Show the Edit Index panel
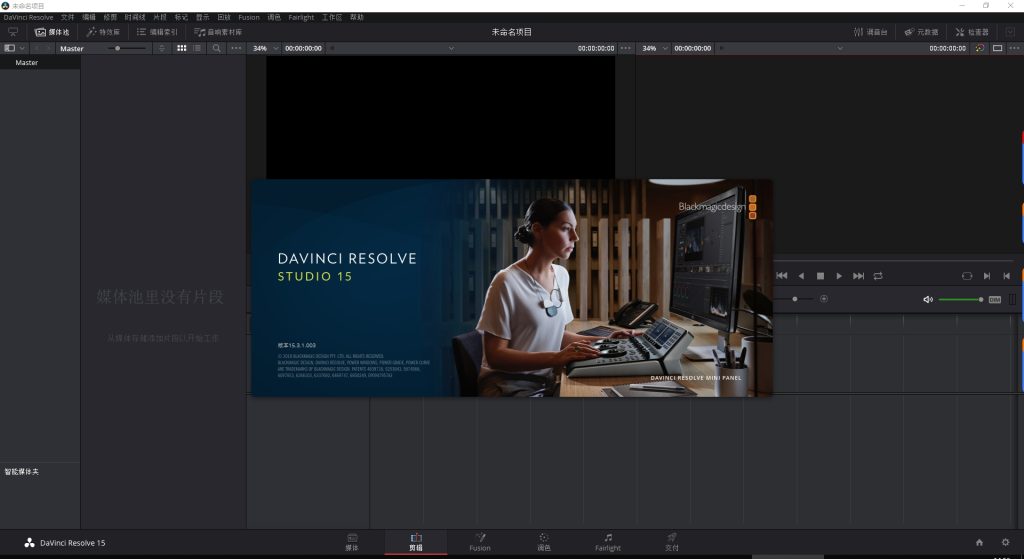The height and width of the screenshot is (559, 1024). click(157, 32)
